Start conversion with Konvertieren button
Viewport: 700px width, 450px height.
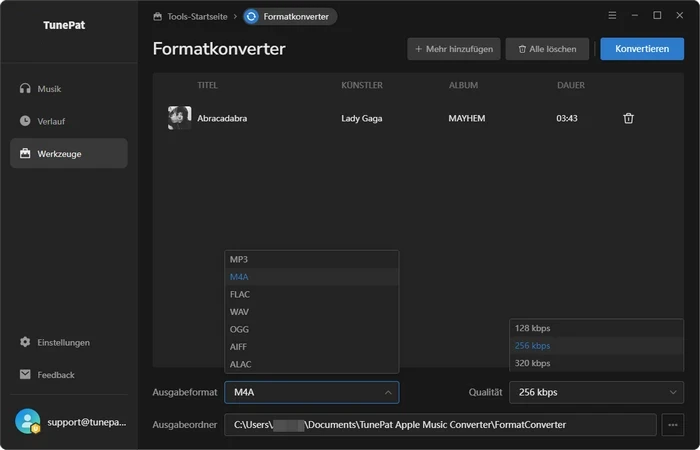click(642, 49)
